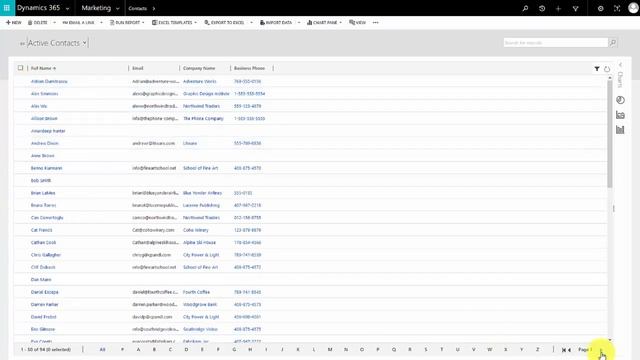The height and width of the screenshot is (360, 640).
Task: Open the Run Report menu
Action: click(127, 22)
